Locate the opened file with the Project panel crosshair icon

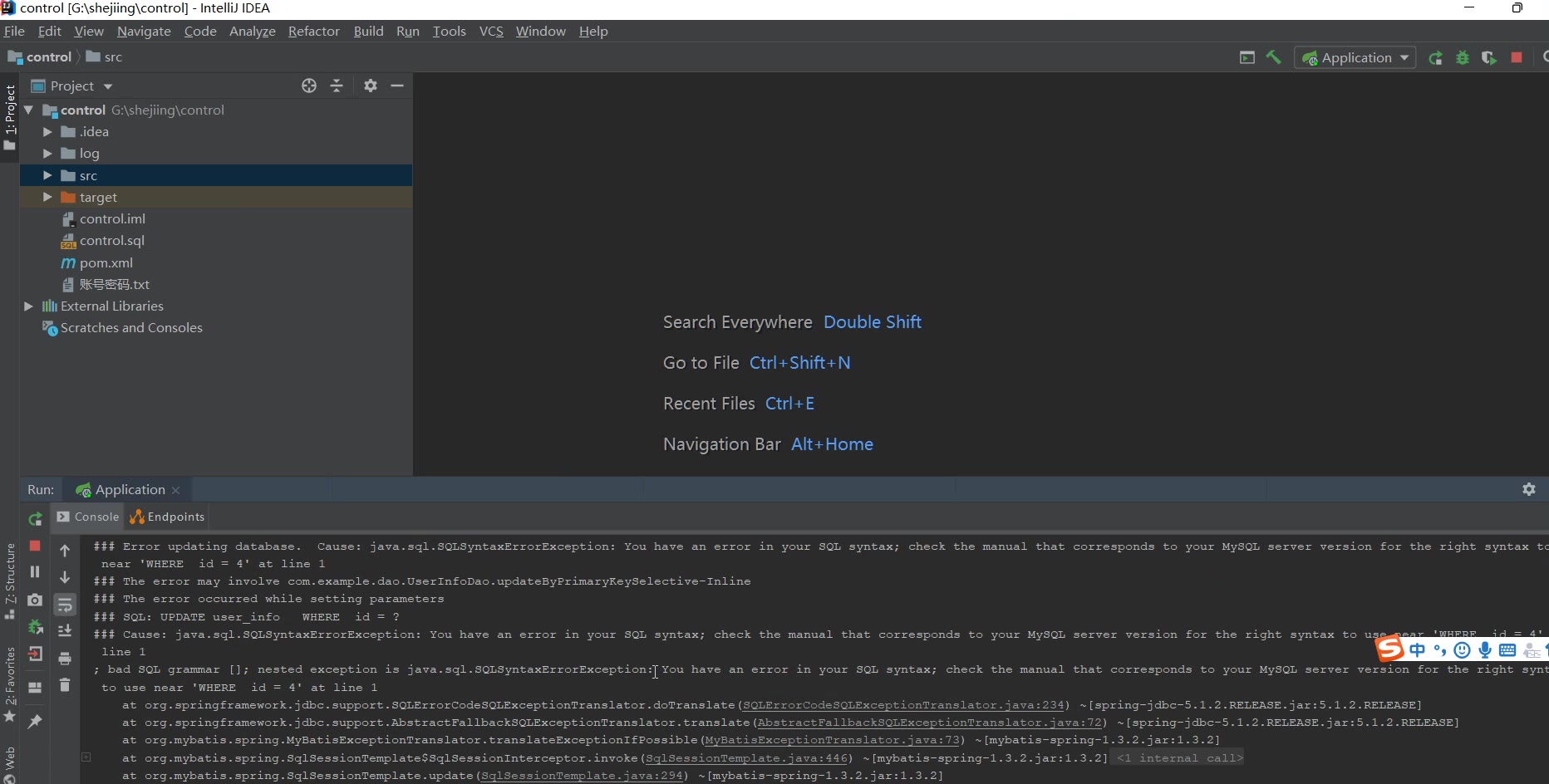click(x=309, y=86)
